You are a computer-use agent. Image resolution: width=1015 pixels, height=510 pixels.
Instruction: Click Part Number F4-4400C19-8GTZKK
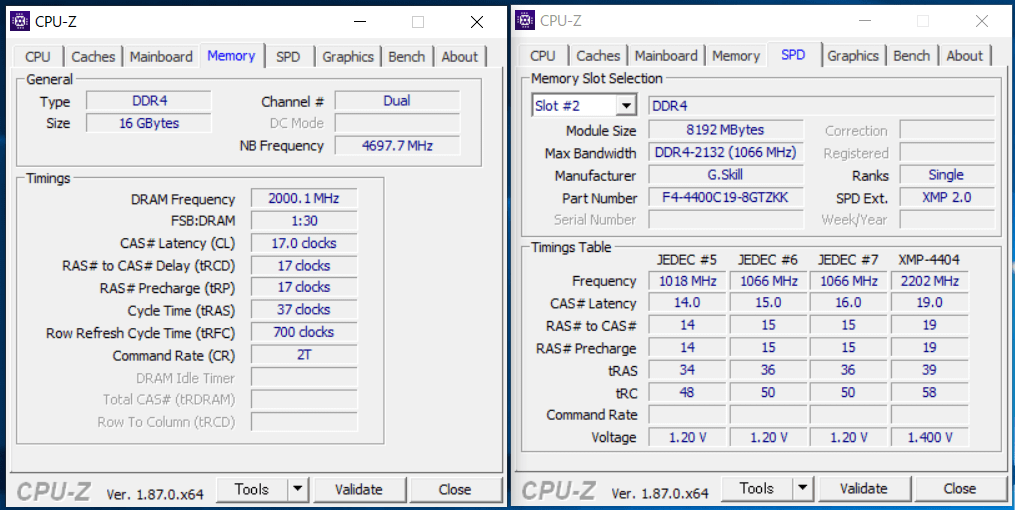[726, 197]
